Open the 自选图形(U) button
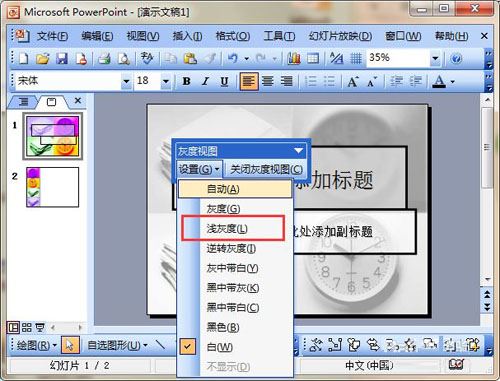Screen dimensions: 500x381 (x=117, y=345)
